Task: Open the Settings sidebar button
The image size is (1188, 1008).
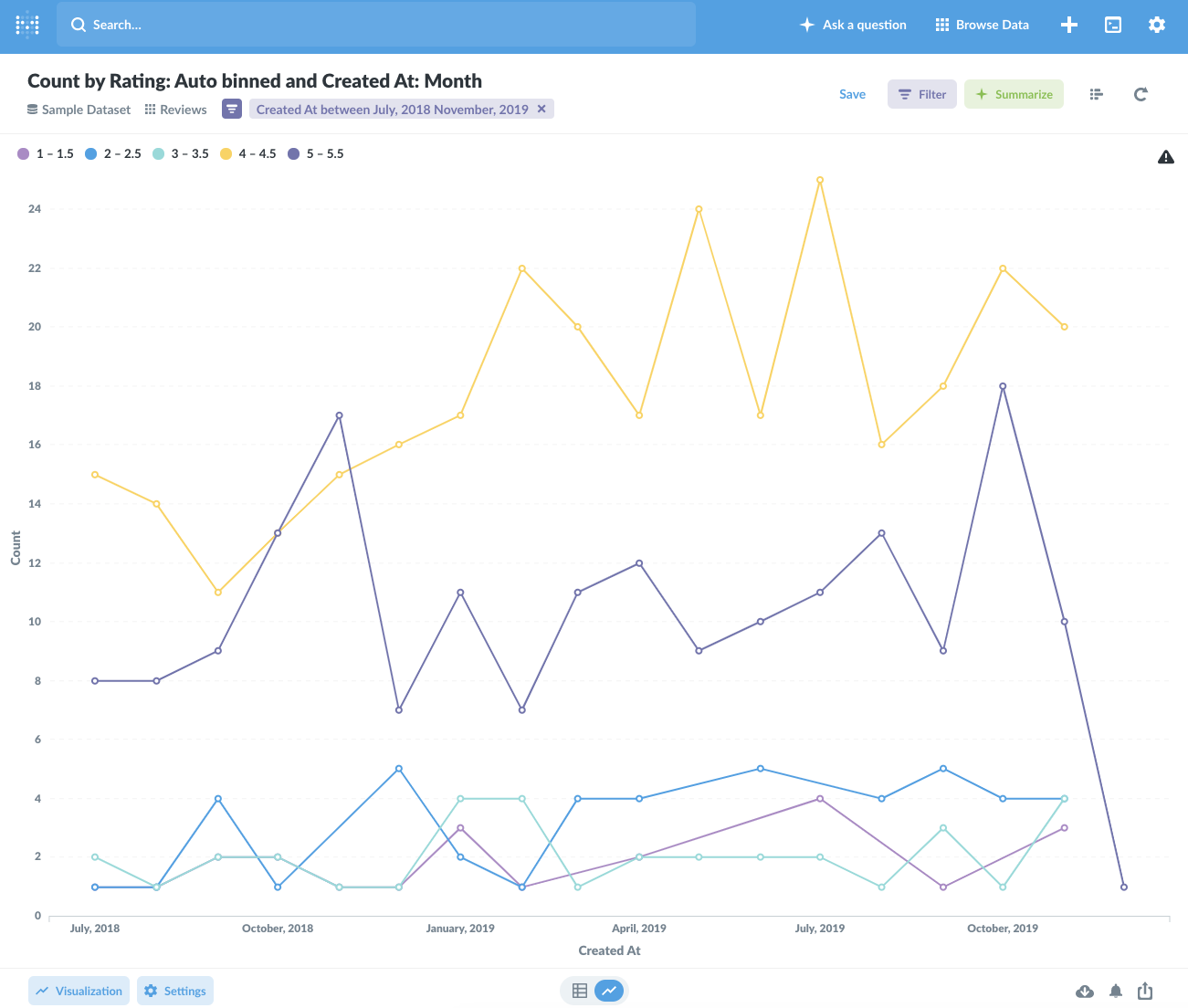Action: tap(174, 991)
